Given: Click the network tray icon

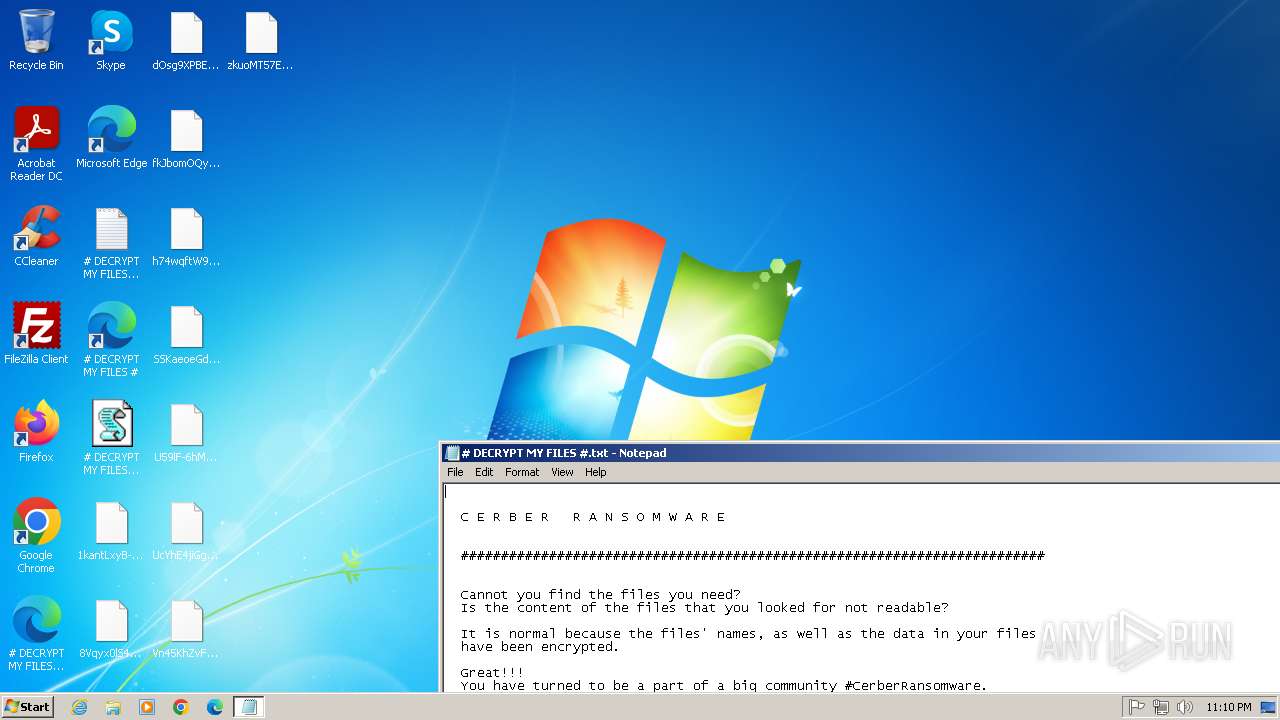Looking at the screenshot, I should pos(1161,707).
